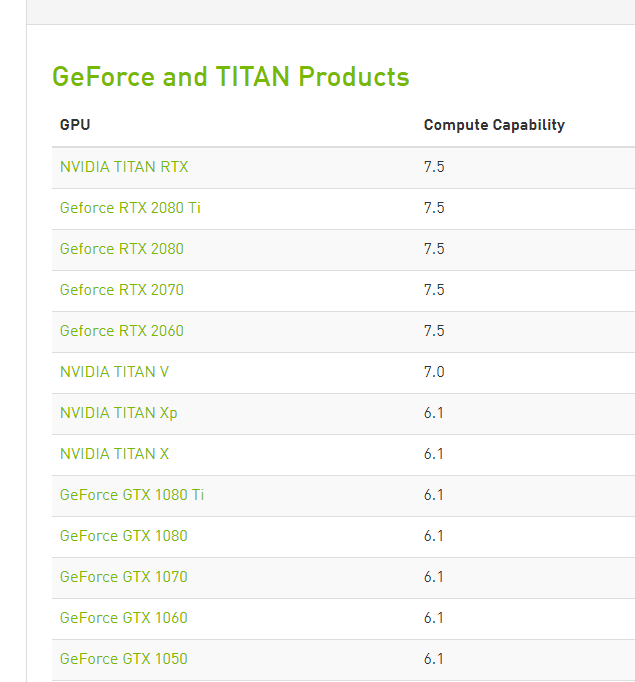Click the GPU column header

point(75,125)
